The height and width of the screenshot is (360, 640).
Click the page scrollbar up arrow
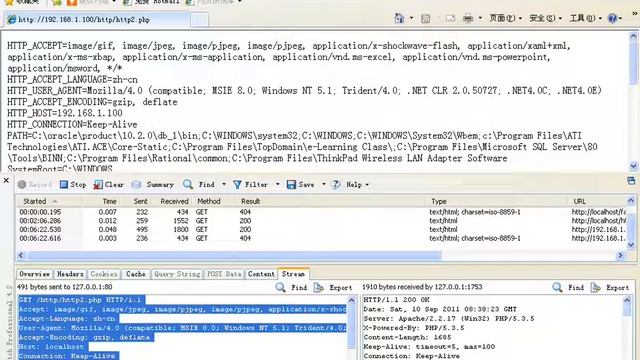click(633, 36)
